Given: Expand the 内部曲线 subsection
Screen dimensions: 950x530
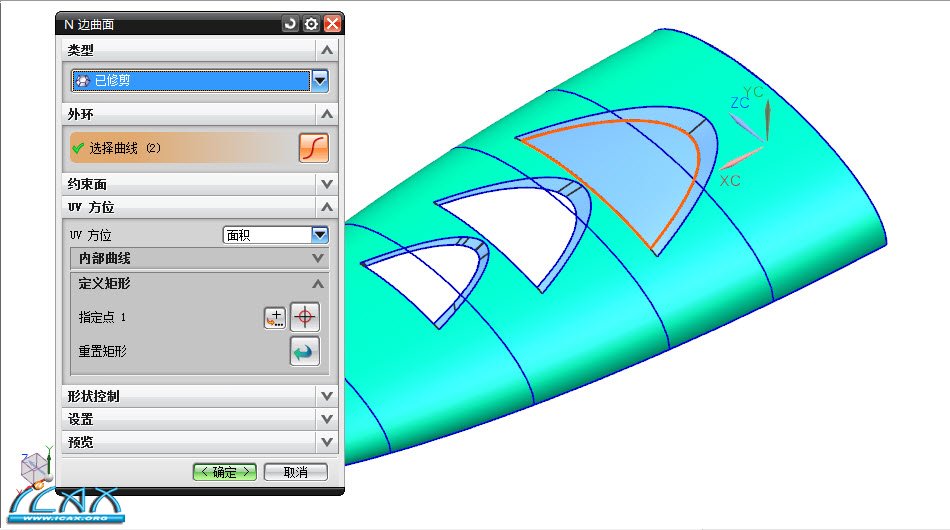Looking at the screenshot, I should coord(318,258).
